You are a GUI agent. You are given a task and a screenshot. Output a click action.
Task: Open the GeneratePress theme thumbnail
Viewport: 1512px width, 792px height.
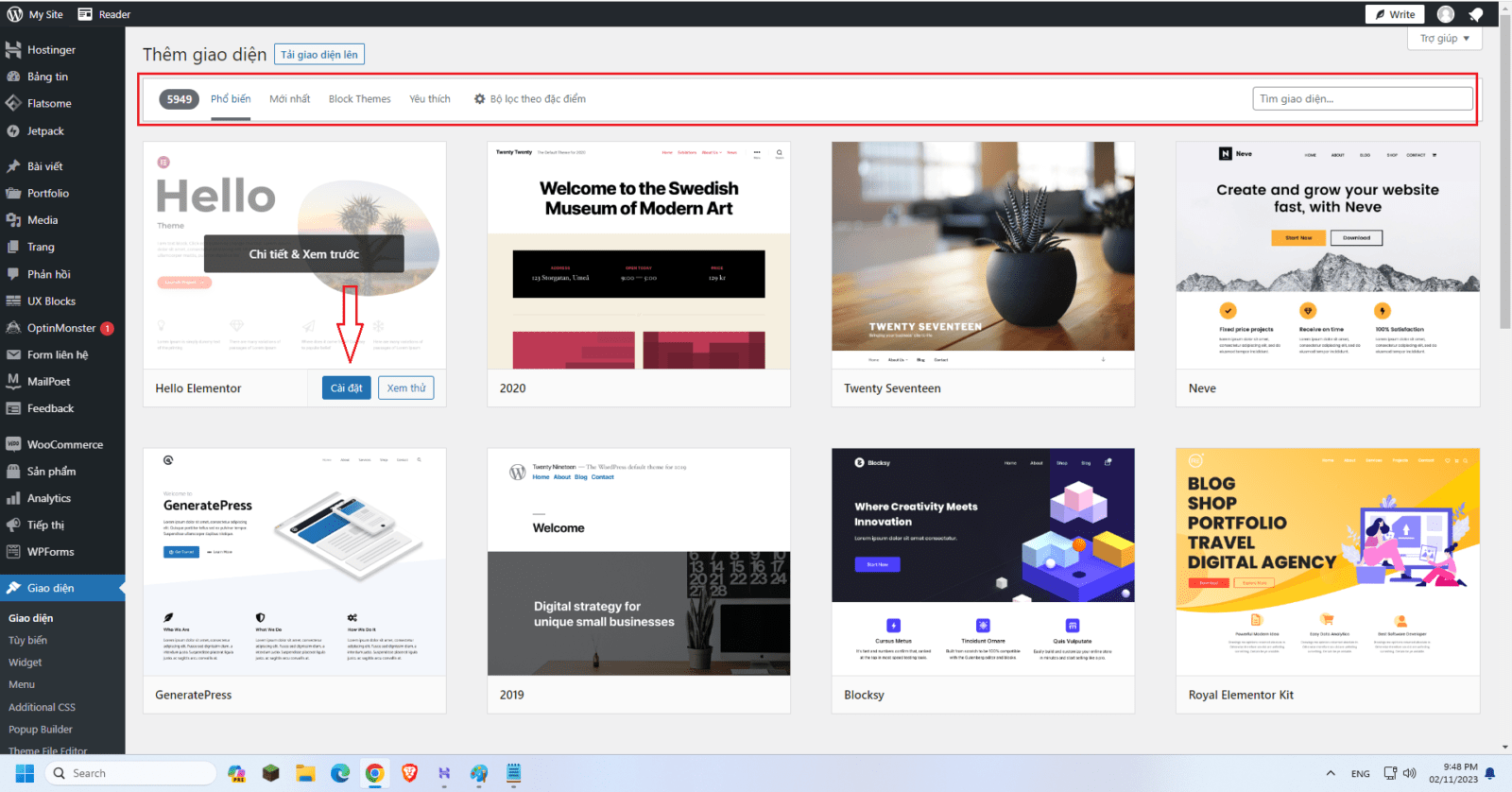295,562
